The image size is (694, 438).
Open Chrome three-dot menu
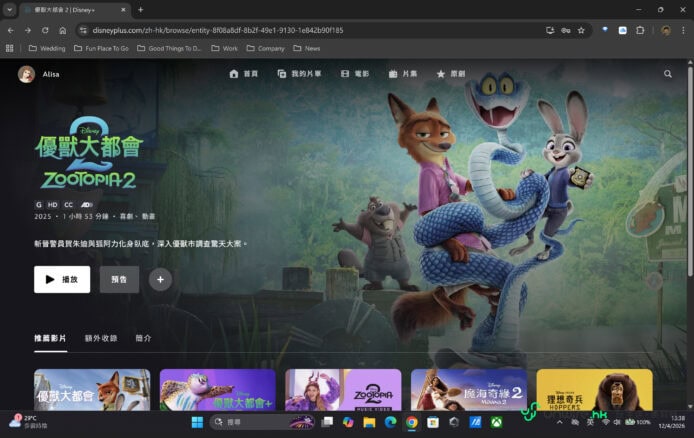click(683, 31)
